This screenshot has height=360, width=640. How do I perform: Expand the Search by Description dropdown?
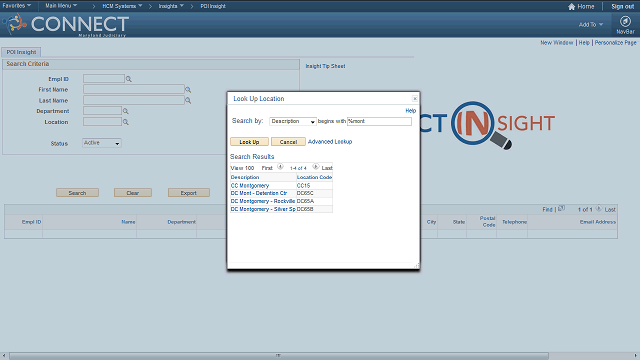[293, 121]
